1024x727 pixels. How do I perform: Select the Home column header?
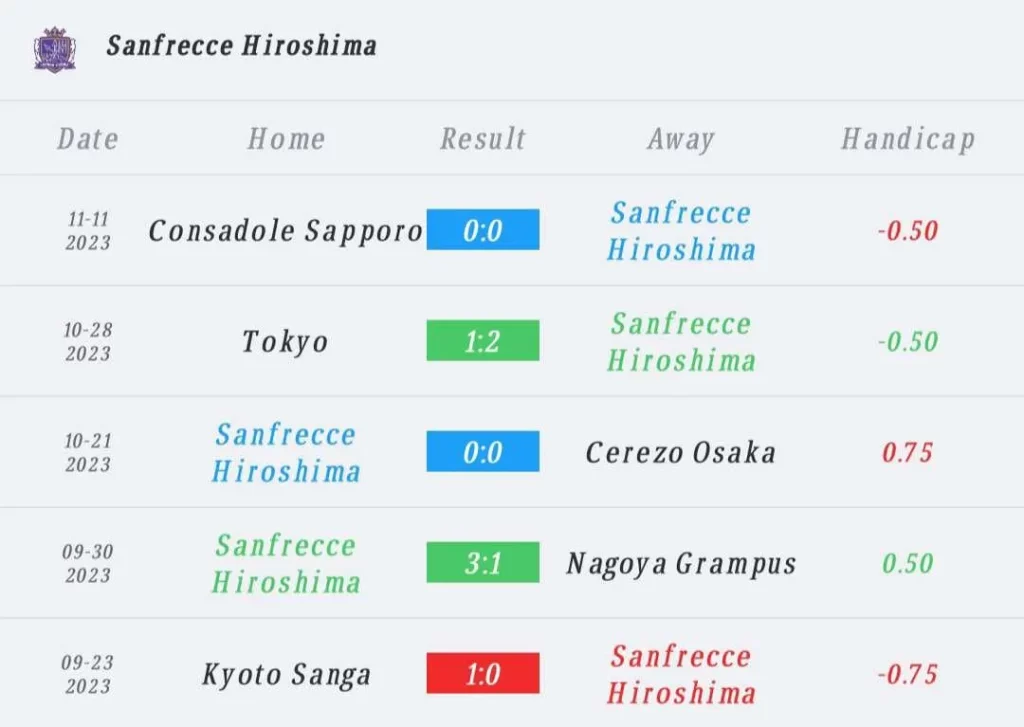click(x=286, y=138)
